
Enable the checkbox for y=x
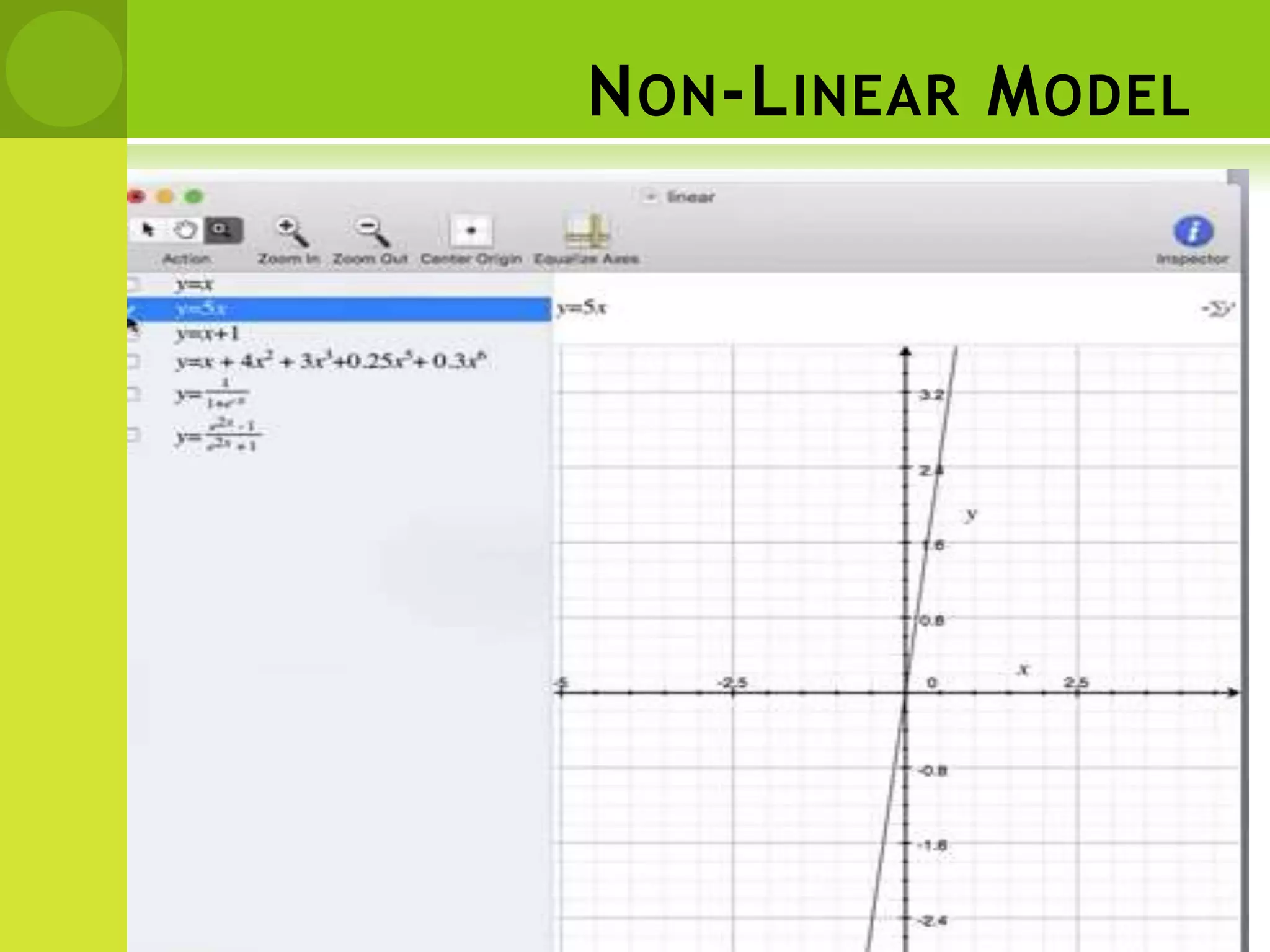(132, 284)
